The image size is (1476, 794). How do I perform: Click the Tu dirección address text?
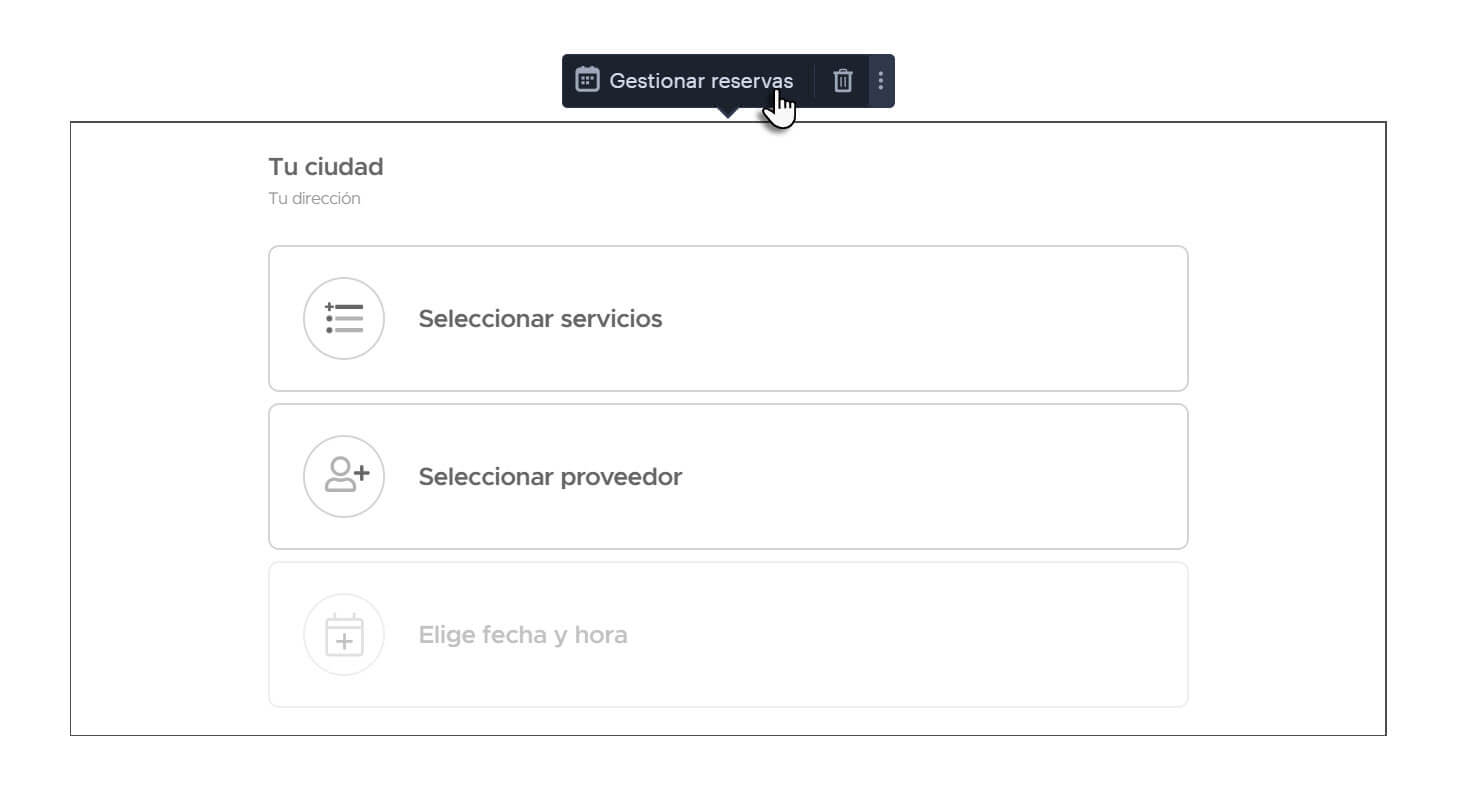pos(314,199)
